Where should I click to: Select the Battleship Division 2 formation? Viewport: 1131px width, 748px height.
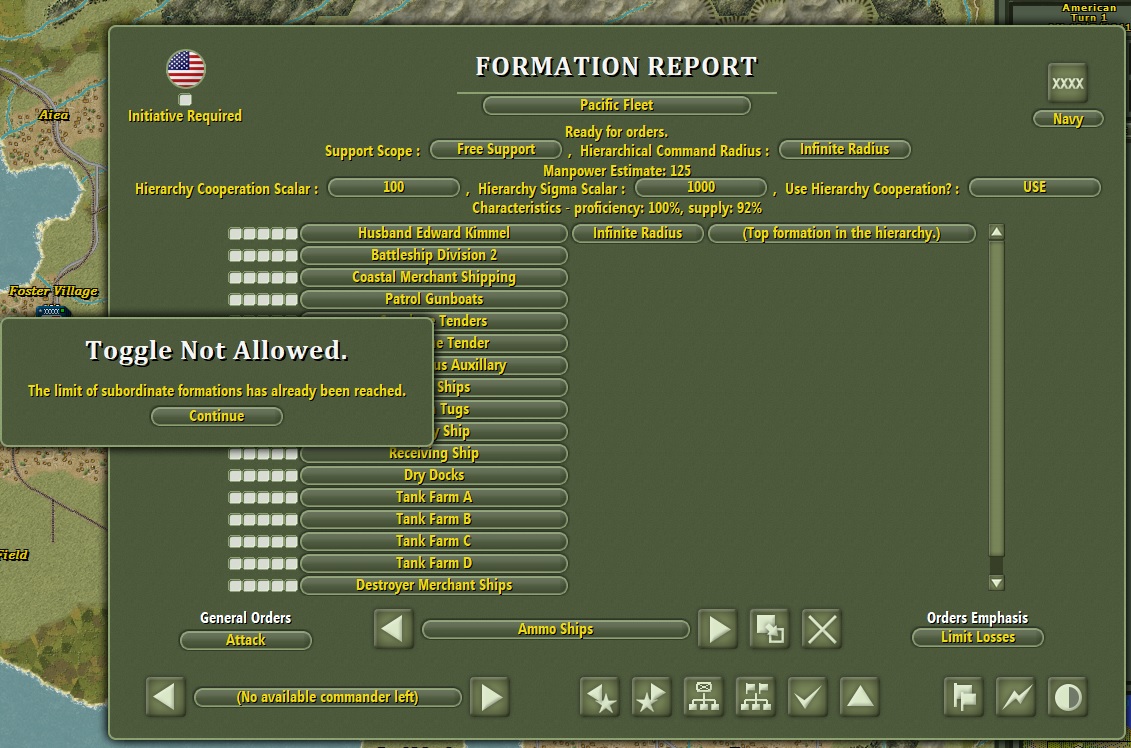click(434, 255)
